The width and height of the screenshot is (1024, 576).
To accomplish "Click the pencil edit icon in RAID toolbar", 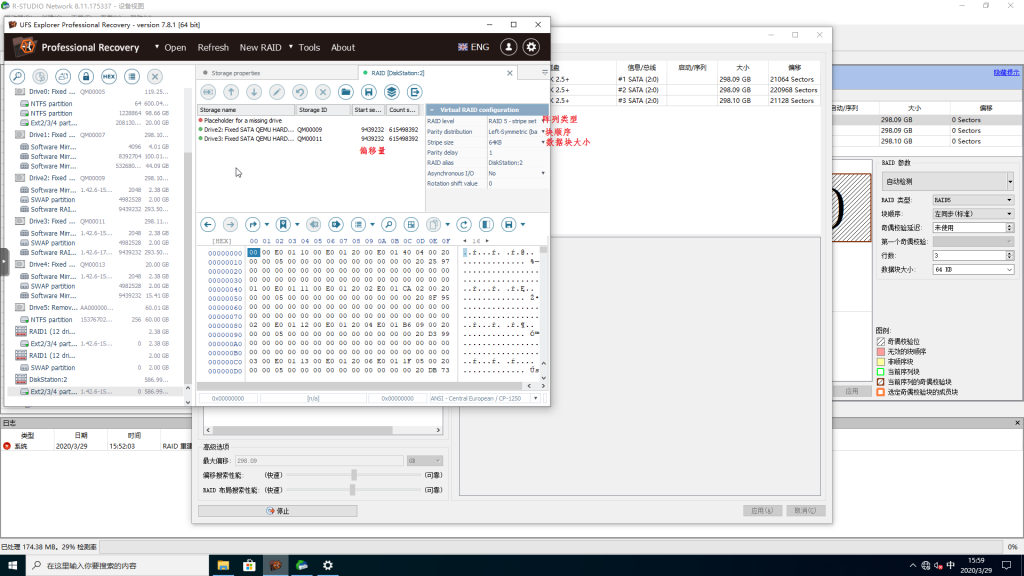I will click(x=277, y=92).
